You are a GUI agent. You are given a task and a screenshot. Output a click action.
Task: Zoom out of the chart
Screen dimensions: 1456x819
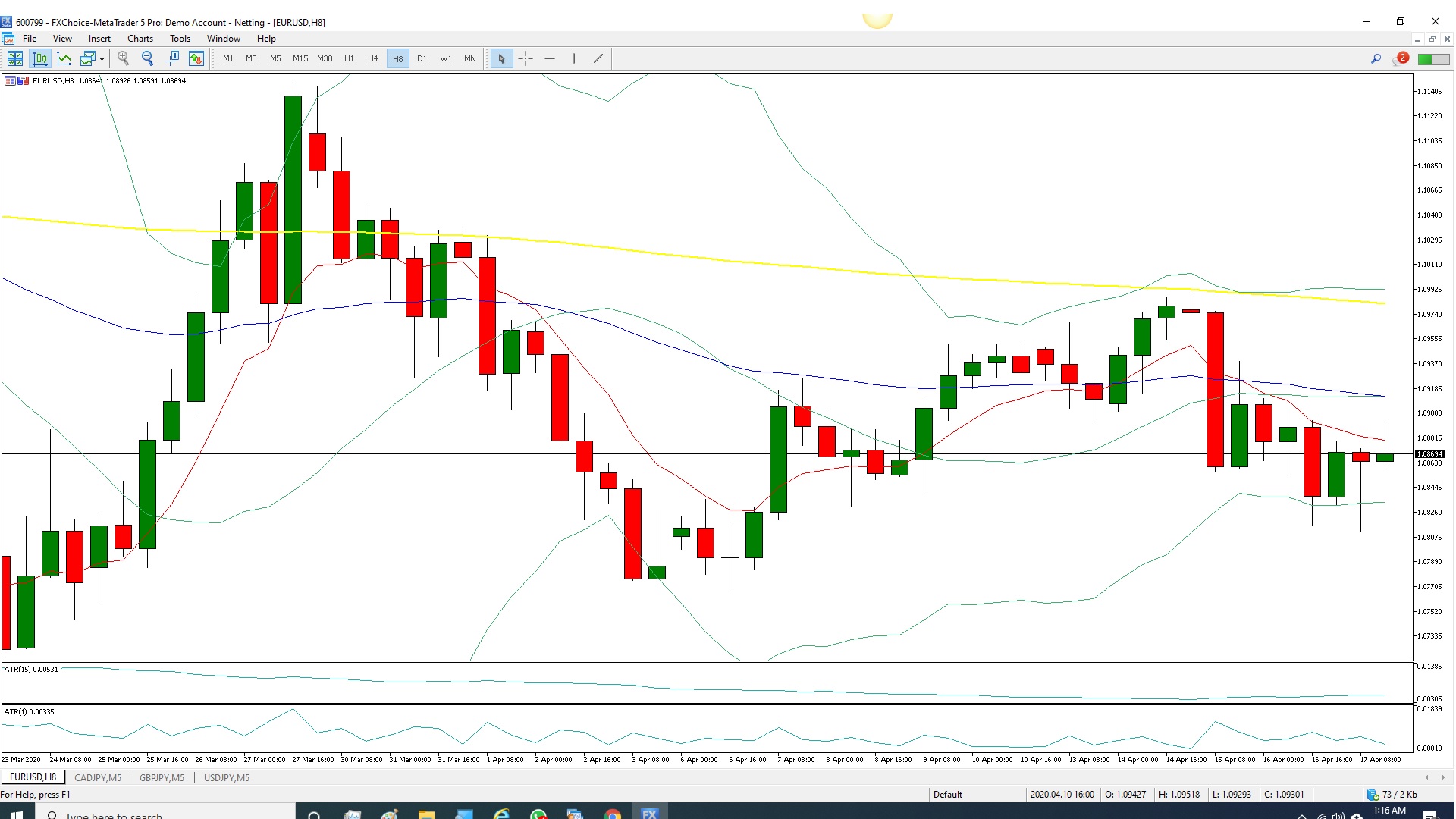pos(148,58)
